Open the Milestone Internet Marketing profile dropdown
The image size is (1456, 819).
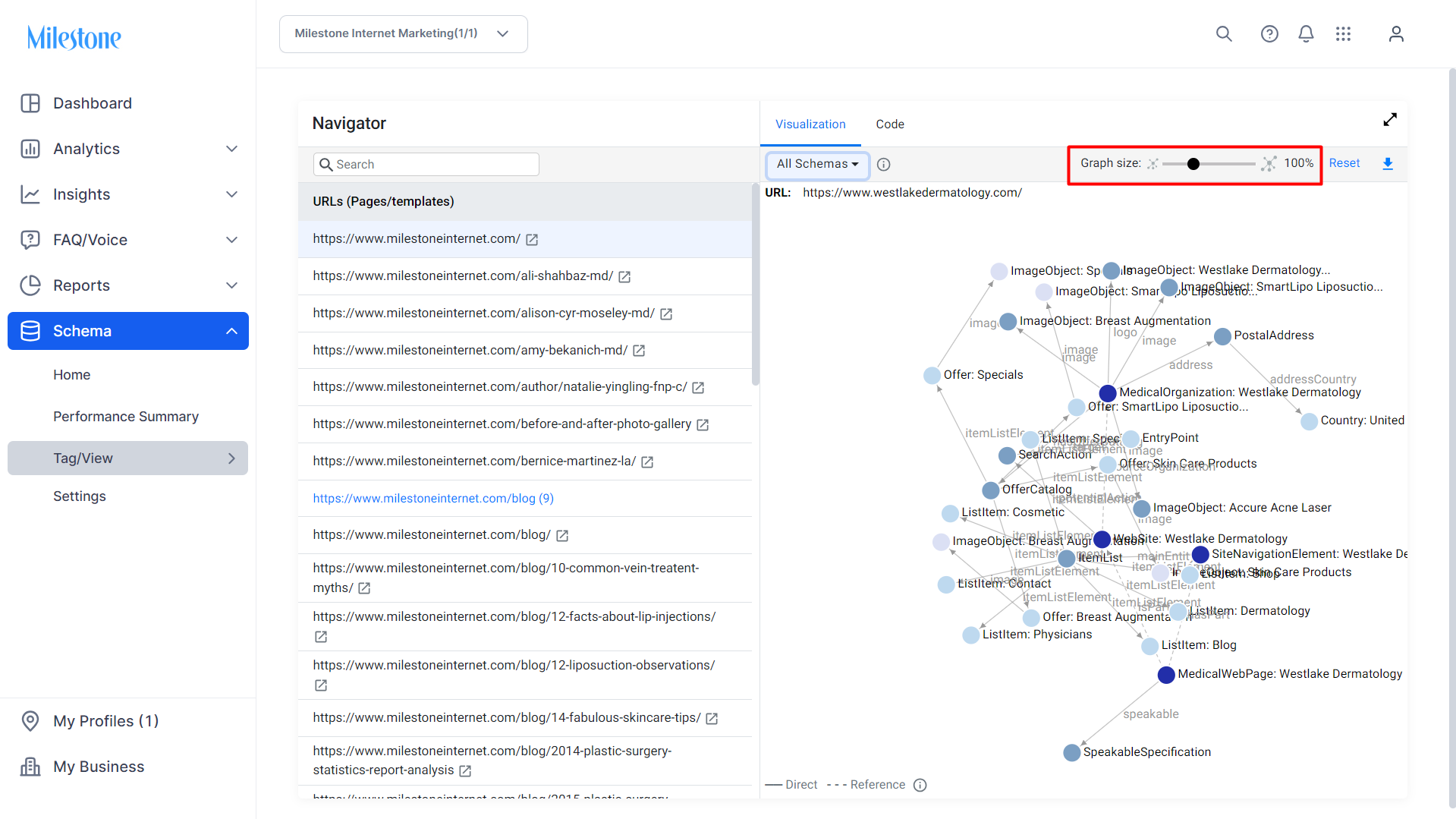coord(403,34)
